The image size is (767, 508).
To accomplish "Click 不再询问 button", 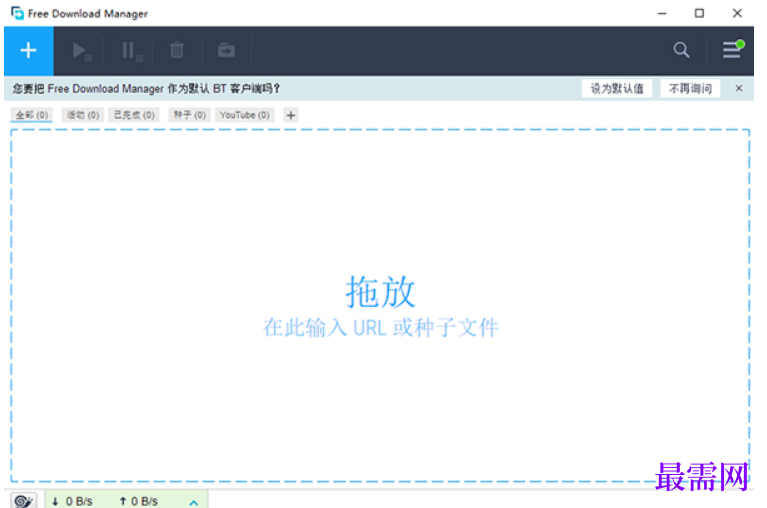I will point(690,88).
